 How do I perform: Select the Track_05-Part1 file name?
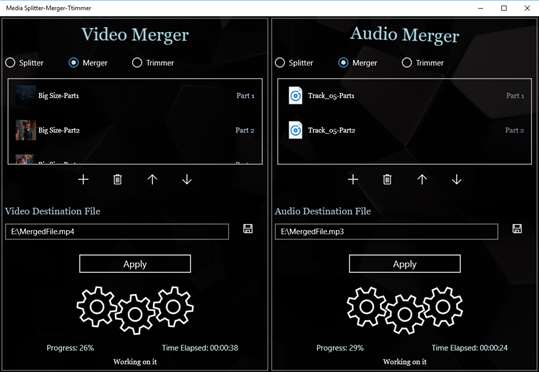pos(331,95)
